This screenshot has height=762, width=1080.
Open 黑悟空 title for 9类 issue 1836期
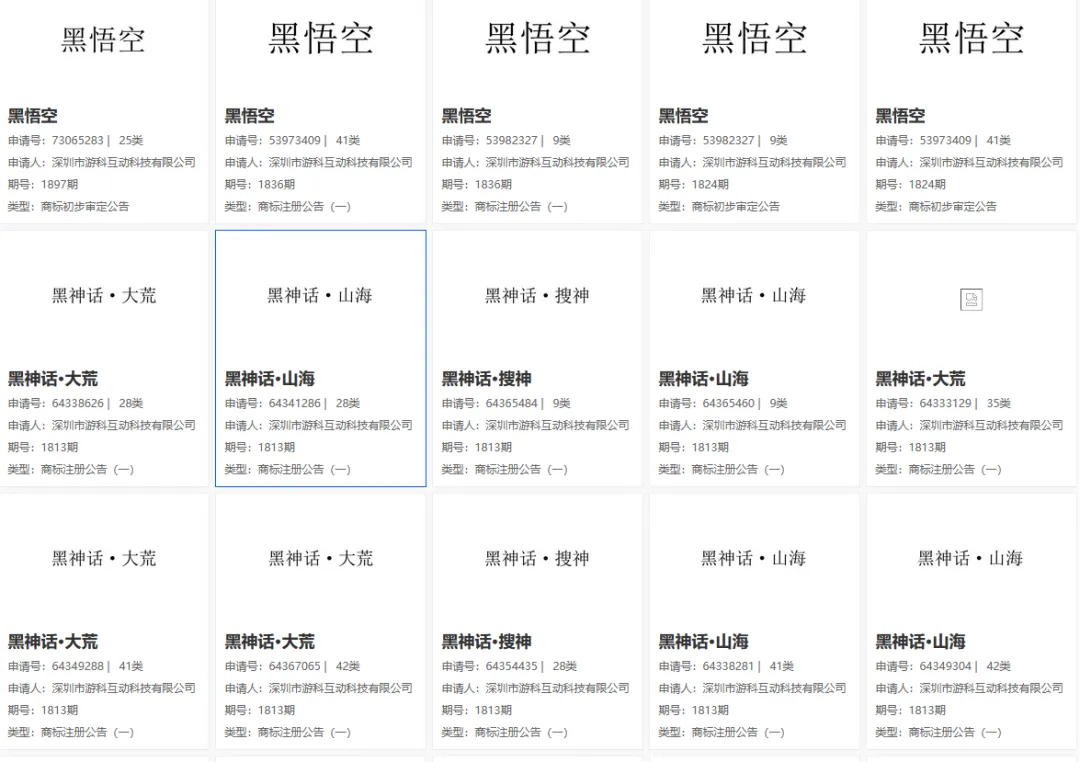(x=466, y=116)
